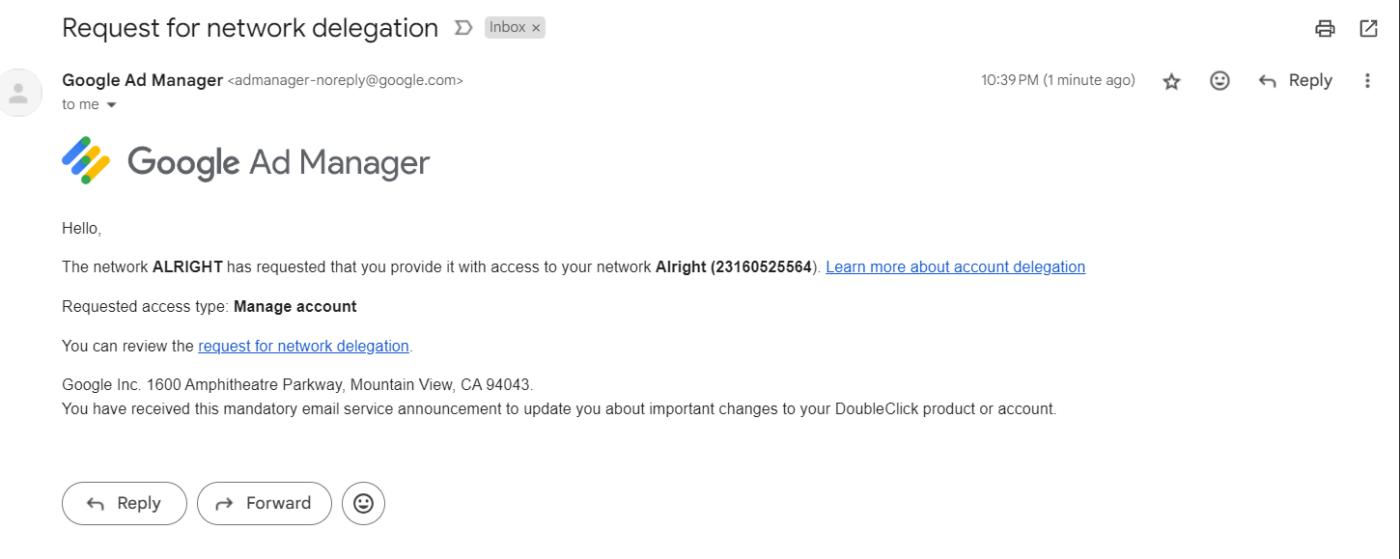Click the sender name Google Ad Manager
The image size is (1400, 559).
[x=142, y=80]
